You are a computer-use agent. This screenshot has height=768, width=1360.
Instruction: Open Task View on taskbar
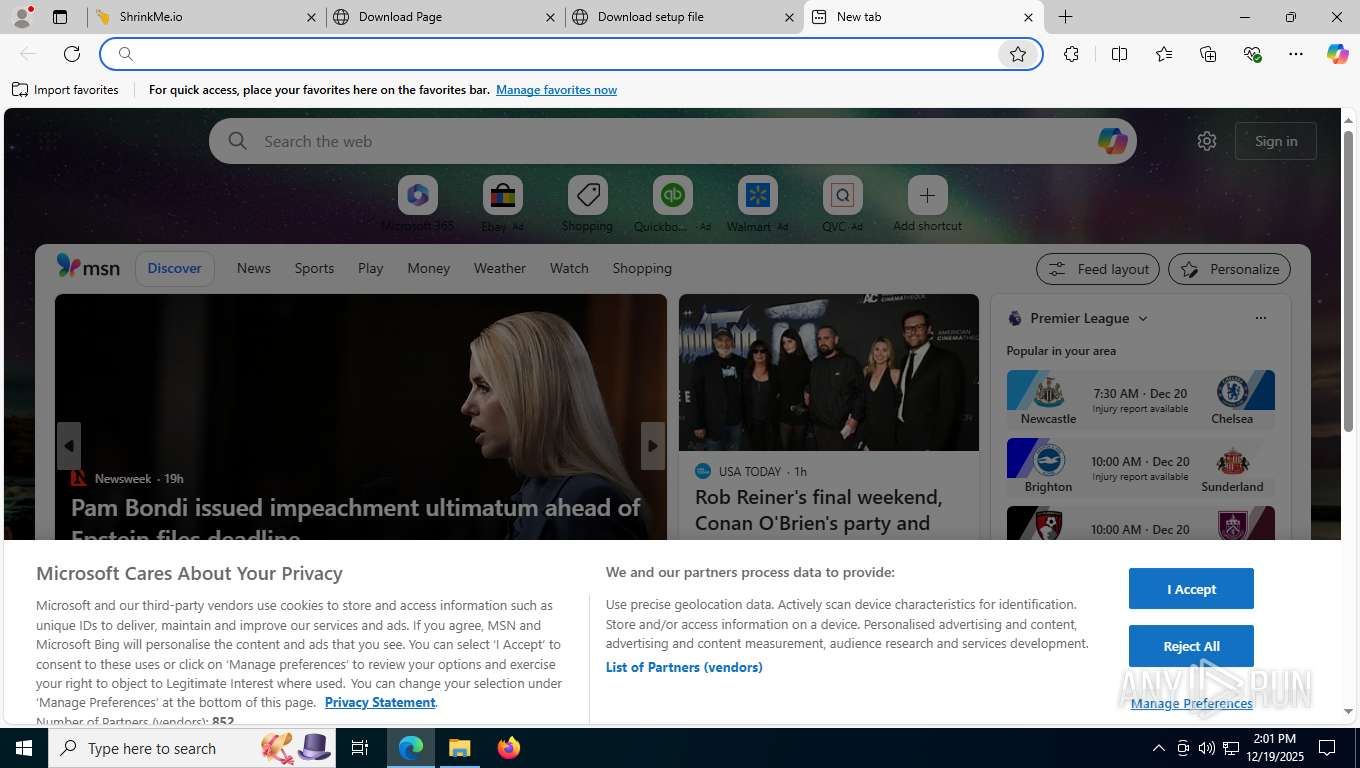360,748
